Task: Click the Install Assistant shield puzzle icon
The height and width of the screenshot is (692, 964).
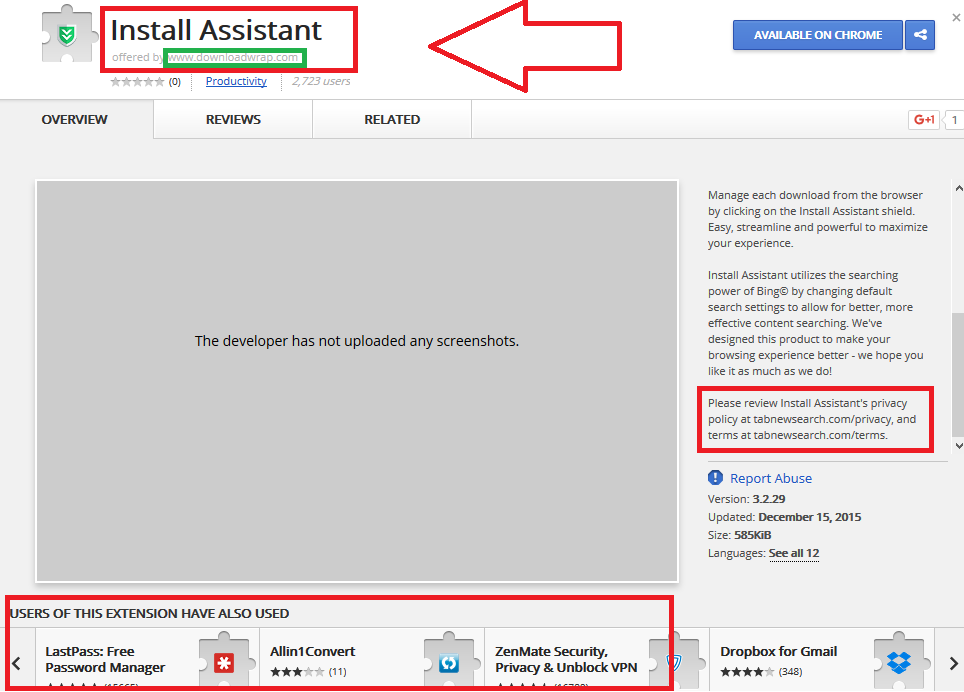Action: point(67,34)
